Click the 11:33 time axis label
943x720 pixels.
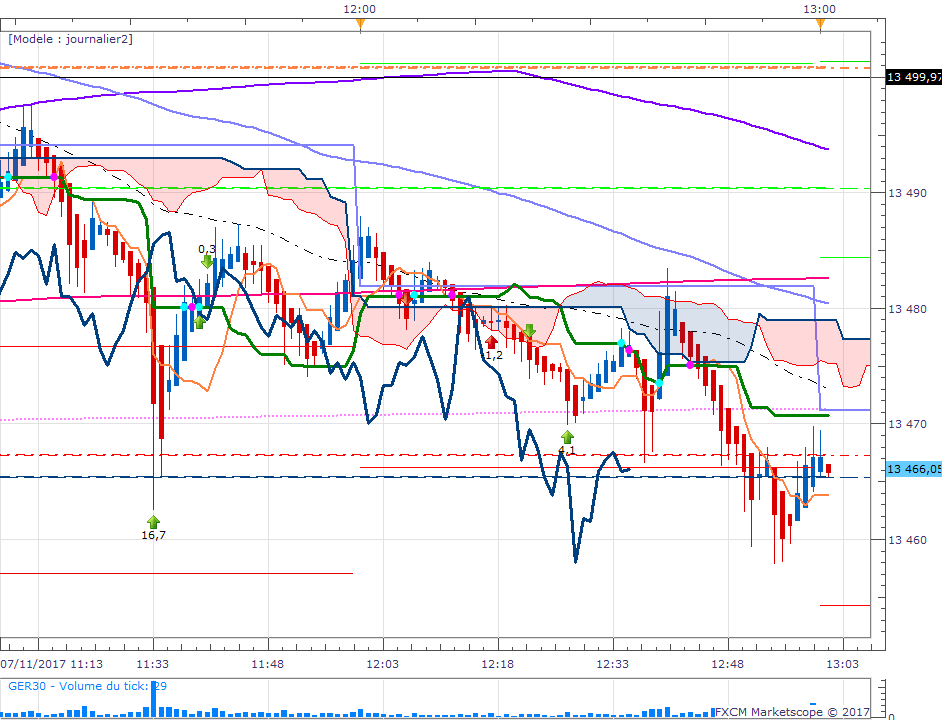point(153,664)
